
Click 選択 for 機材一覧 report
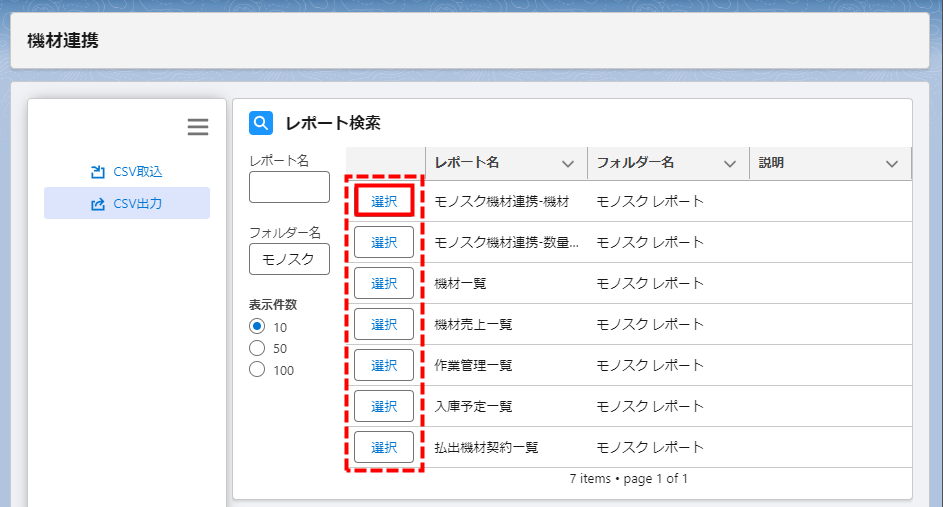pyautogui.click(x=384, y=283)
